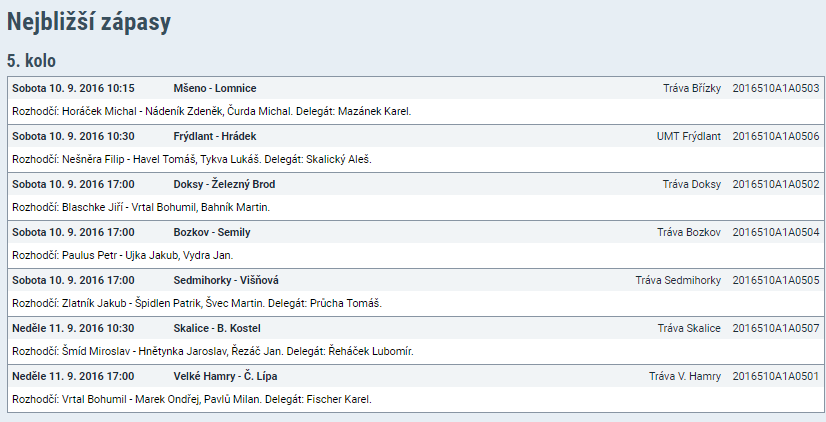This screenshot has height=422, width=826.
Task: Select the Doksy - Železný Brod match
Action: pos(224,184)
